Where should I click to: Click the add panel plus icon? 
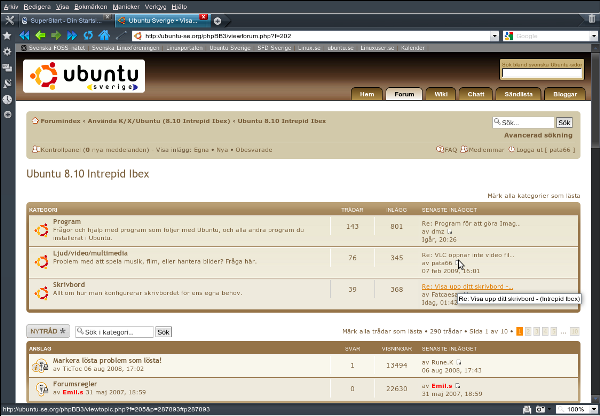point(7,114)
